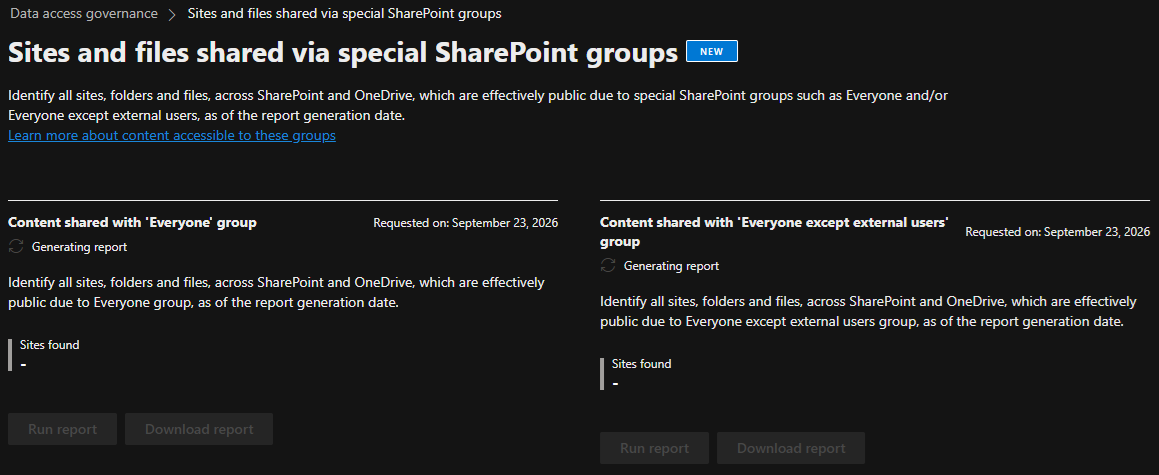Click Download report for 'Everyone' group
This screenshot has height=475, width=1159.
click(199, 429)
